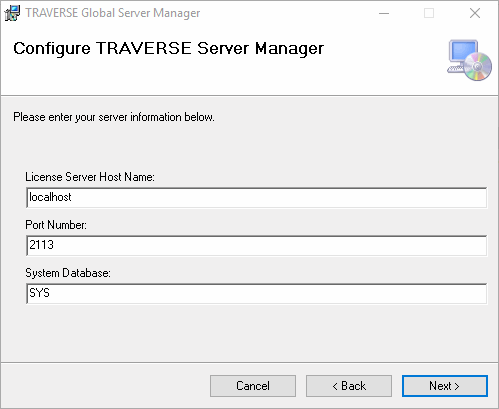Click the License Server Host Name label
The height and width of the screenshot is (409, 499).
point(90,177)
